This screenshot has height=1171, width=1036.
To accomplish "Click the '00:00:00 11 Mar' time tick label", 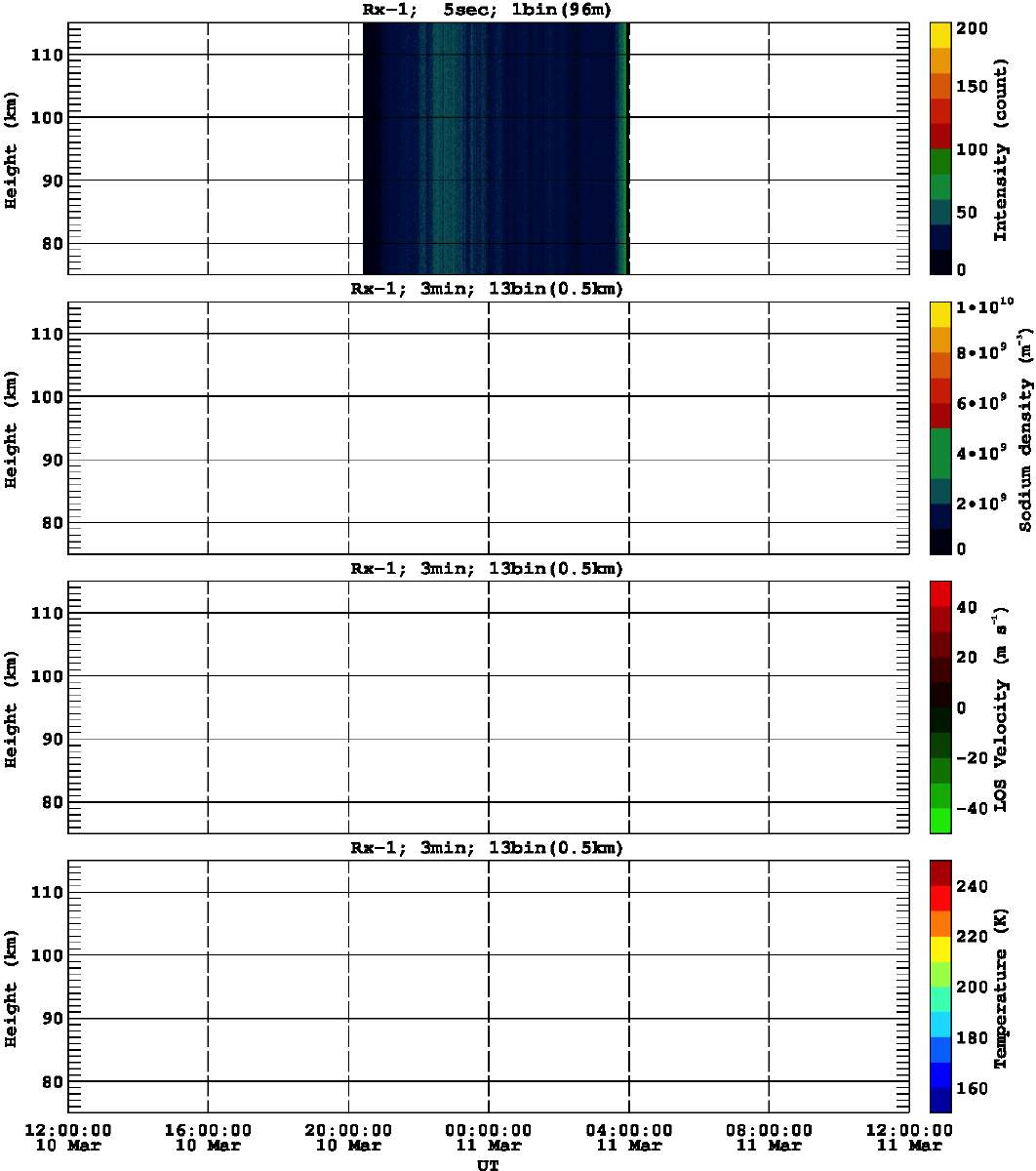I will [x=489, y=1137].
